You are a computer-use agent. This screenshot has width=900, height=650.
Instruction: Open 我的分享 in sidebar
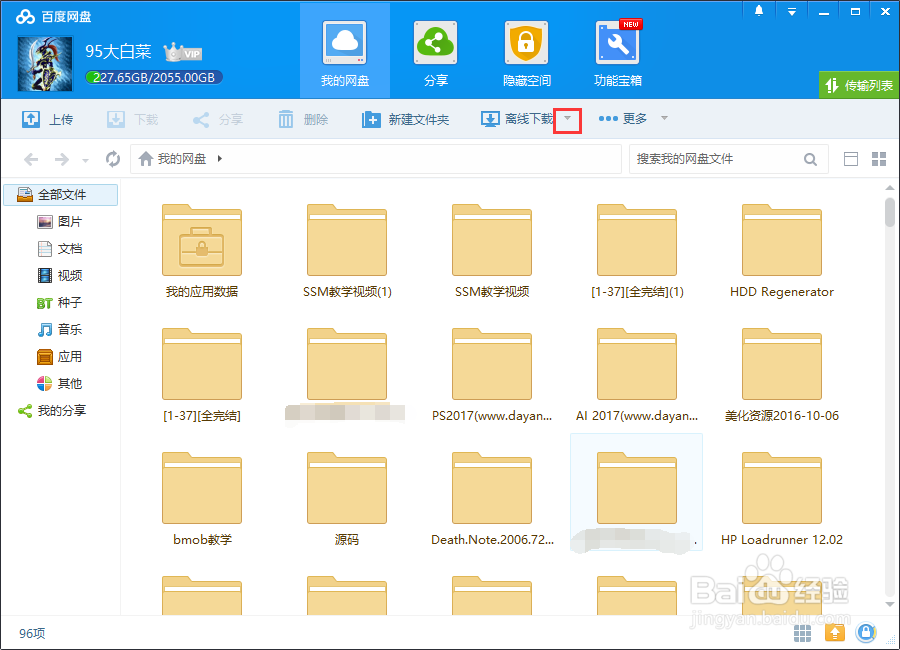pos(52,411)
